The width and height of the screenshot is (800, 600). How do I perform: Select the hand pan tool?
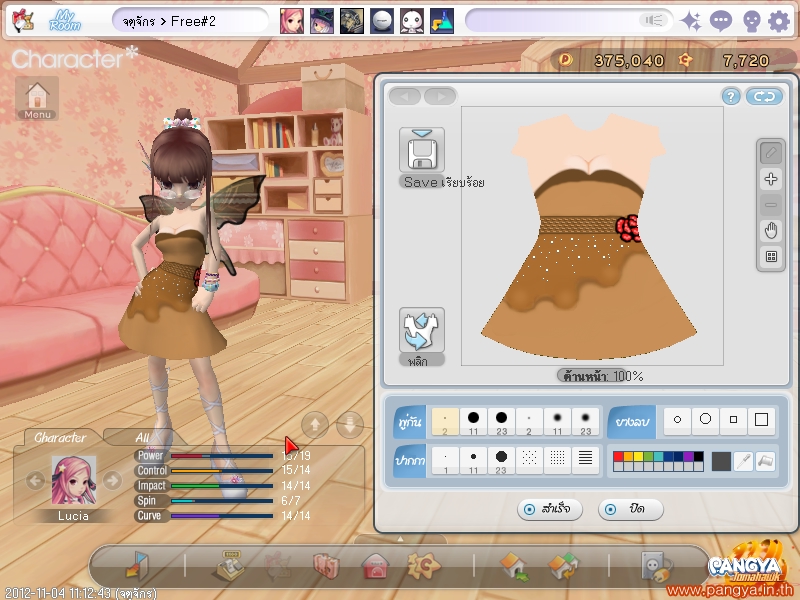(771, 231)
